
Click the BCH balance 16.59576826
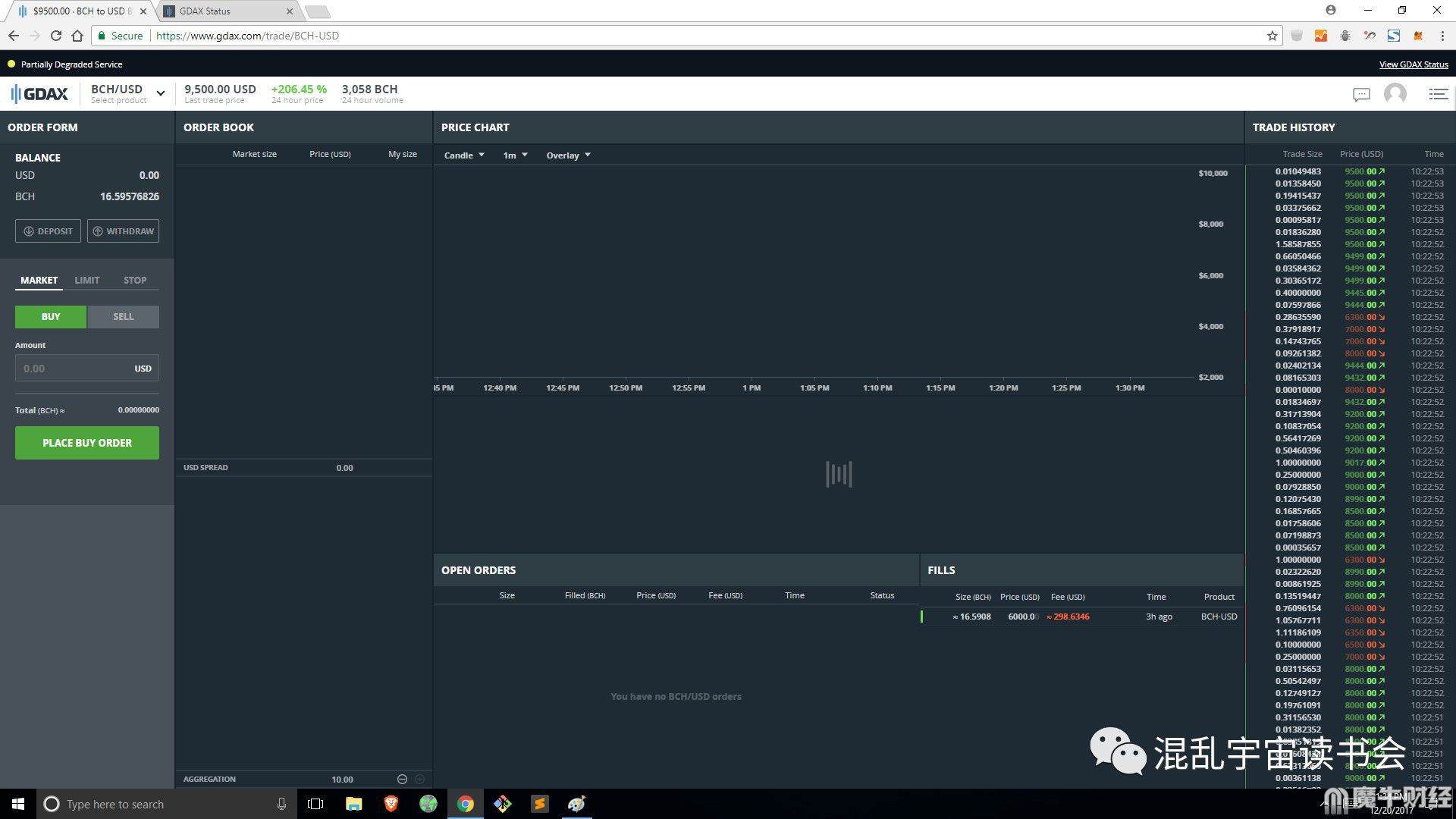point(130,196)
